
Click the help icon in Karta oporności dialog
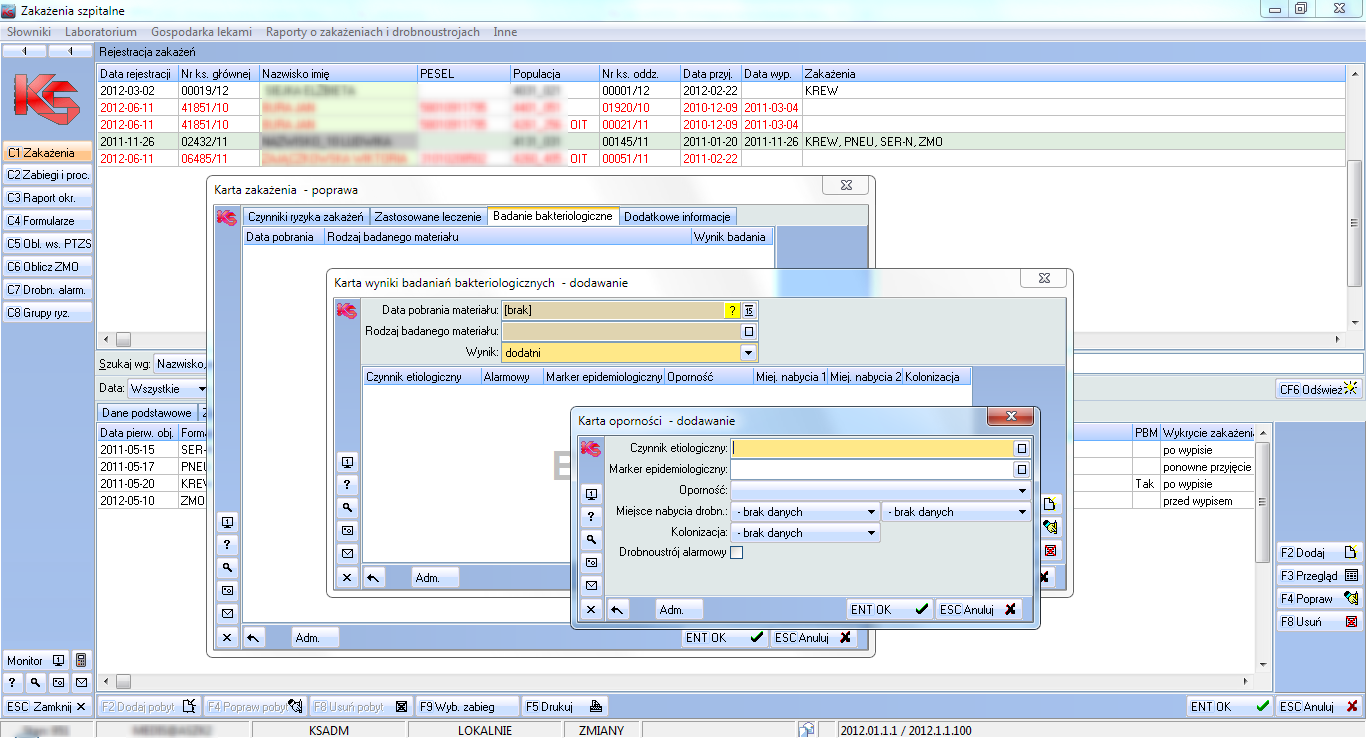591,516
